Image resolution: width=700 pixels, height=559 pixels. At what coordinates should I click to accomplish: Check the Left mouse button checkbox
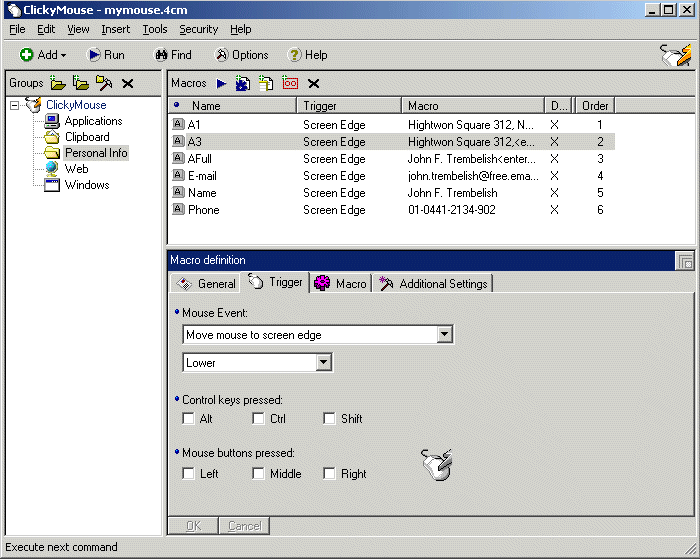188,474
